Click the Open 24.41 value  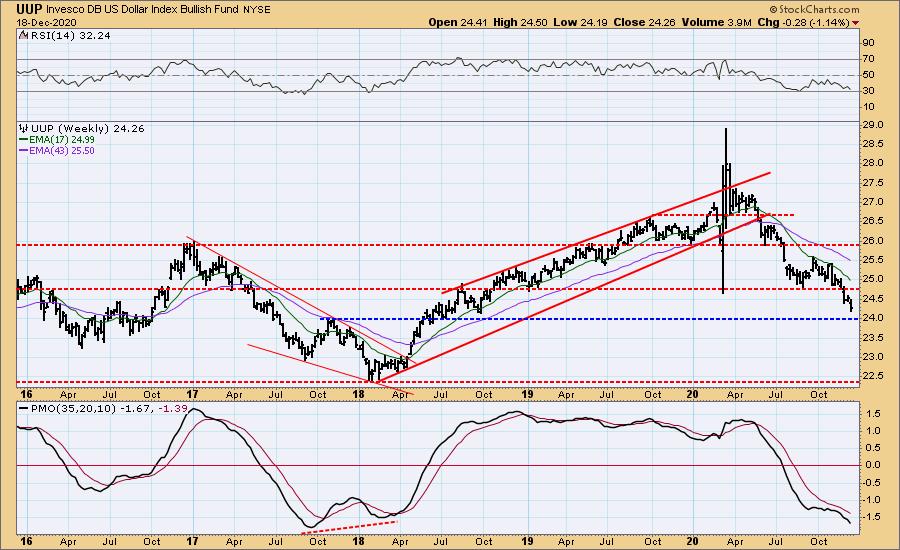[x=457, y=22]
